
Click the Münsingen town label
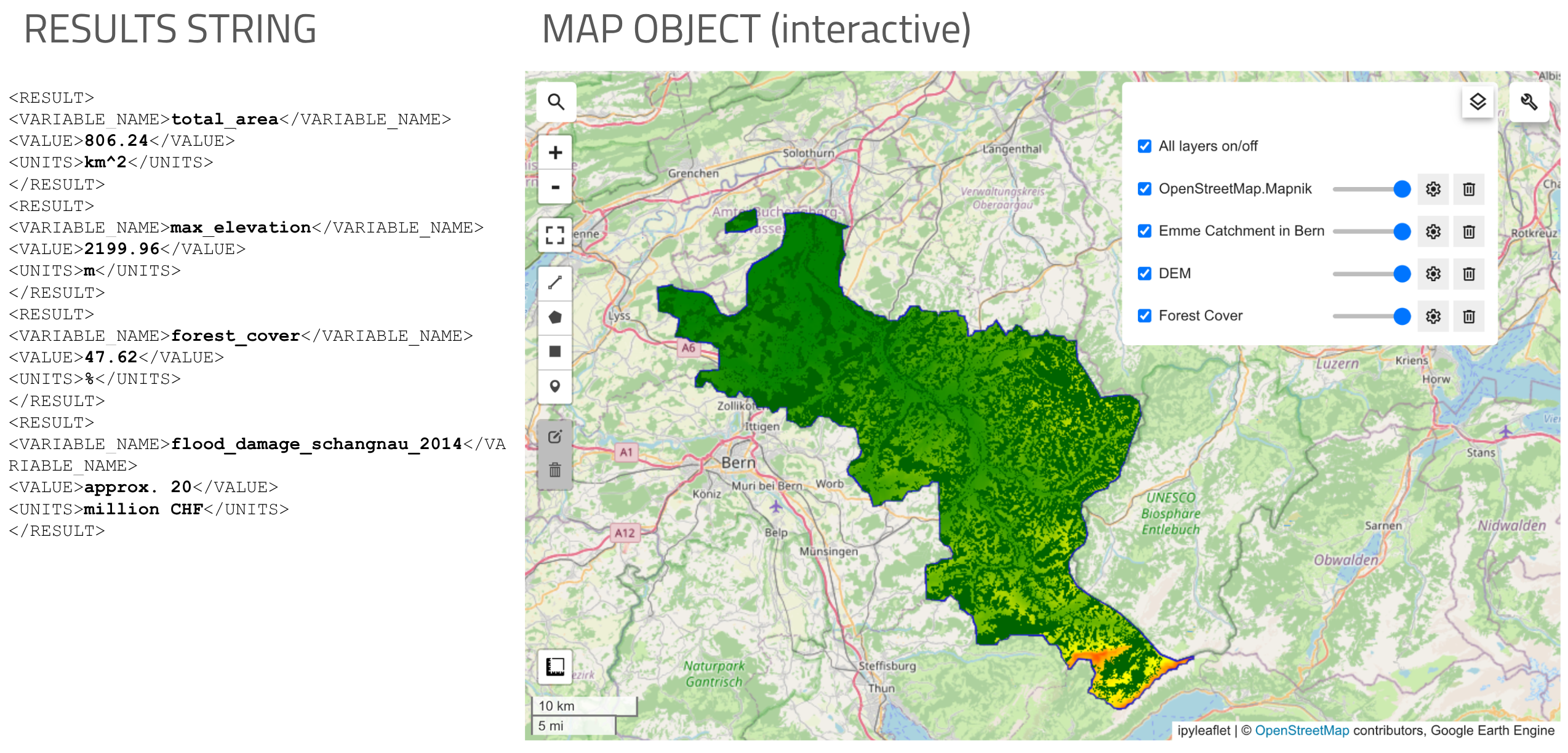click(828, 551)
